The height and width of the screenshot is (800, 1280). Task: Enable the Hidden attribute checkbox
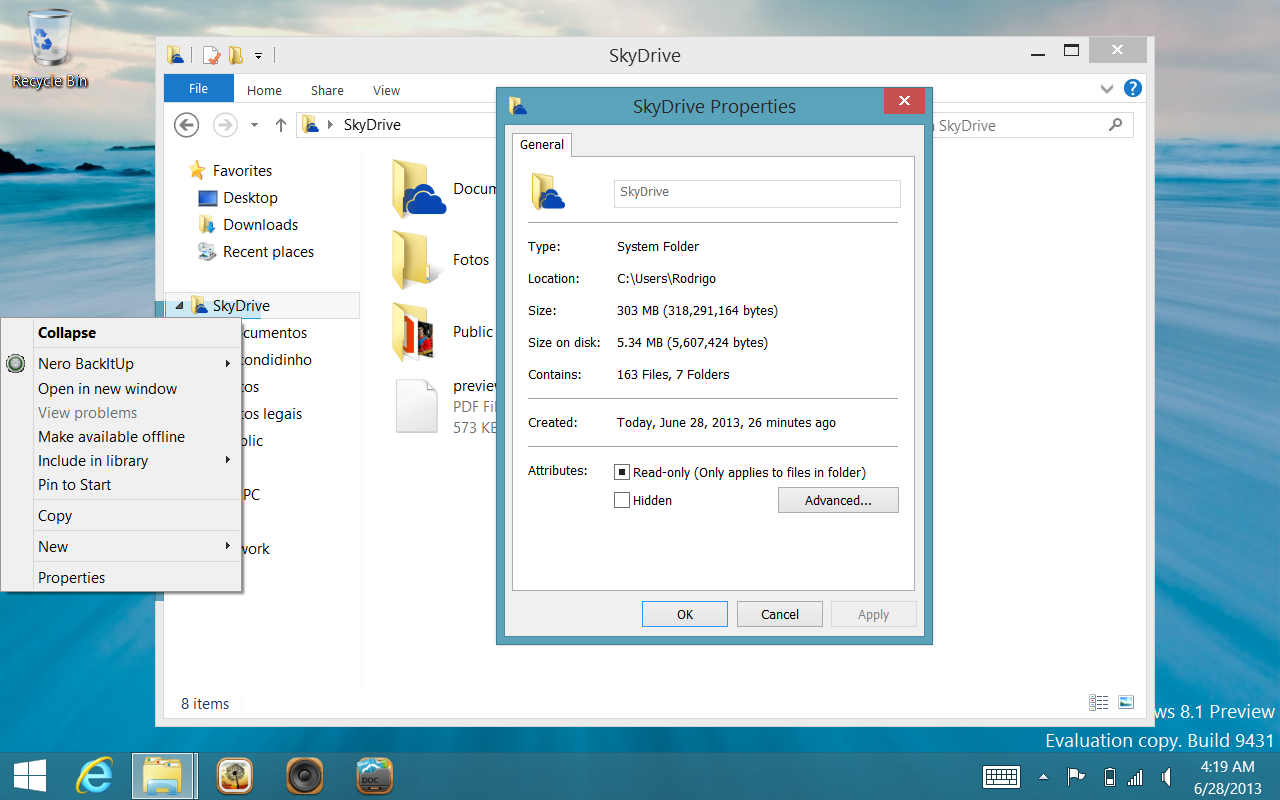click(x=622, y=501)
